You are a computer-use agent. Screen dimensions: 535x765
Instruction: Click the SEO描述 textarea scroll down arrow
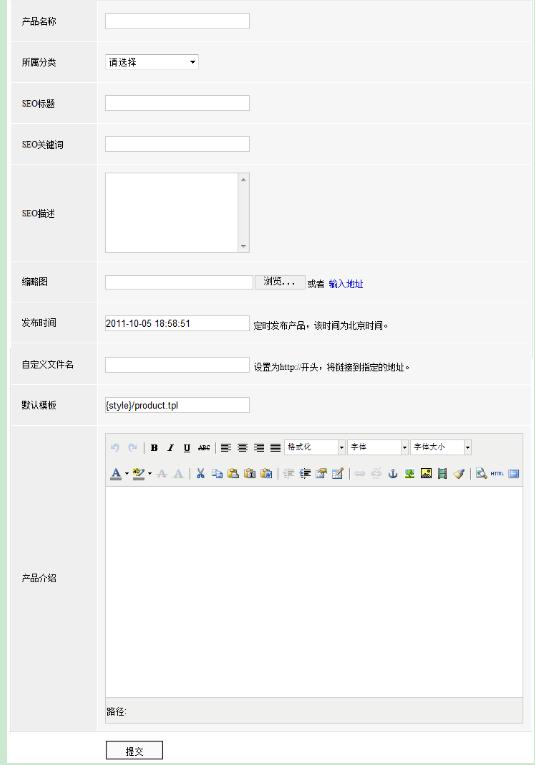click(x=243, y=246)
